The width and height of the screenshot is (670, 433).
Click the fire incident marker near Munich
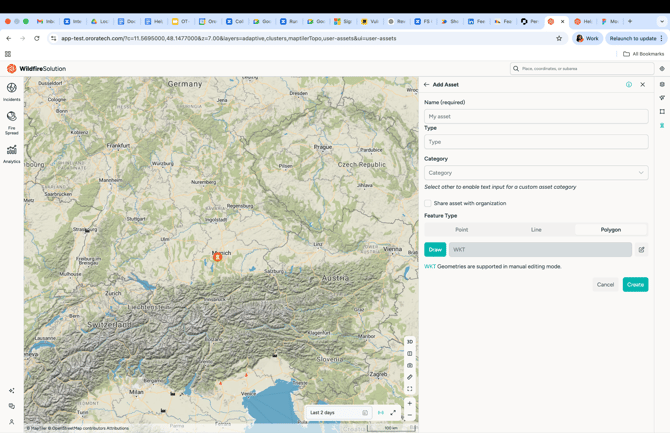(217, 257)
